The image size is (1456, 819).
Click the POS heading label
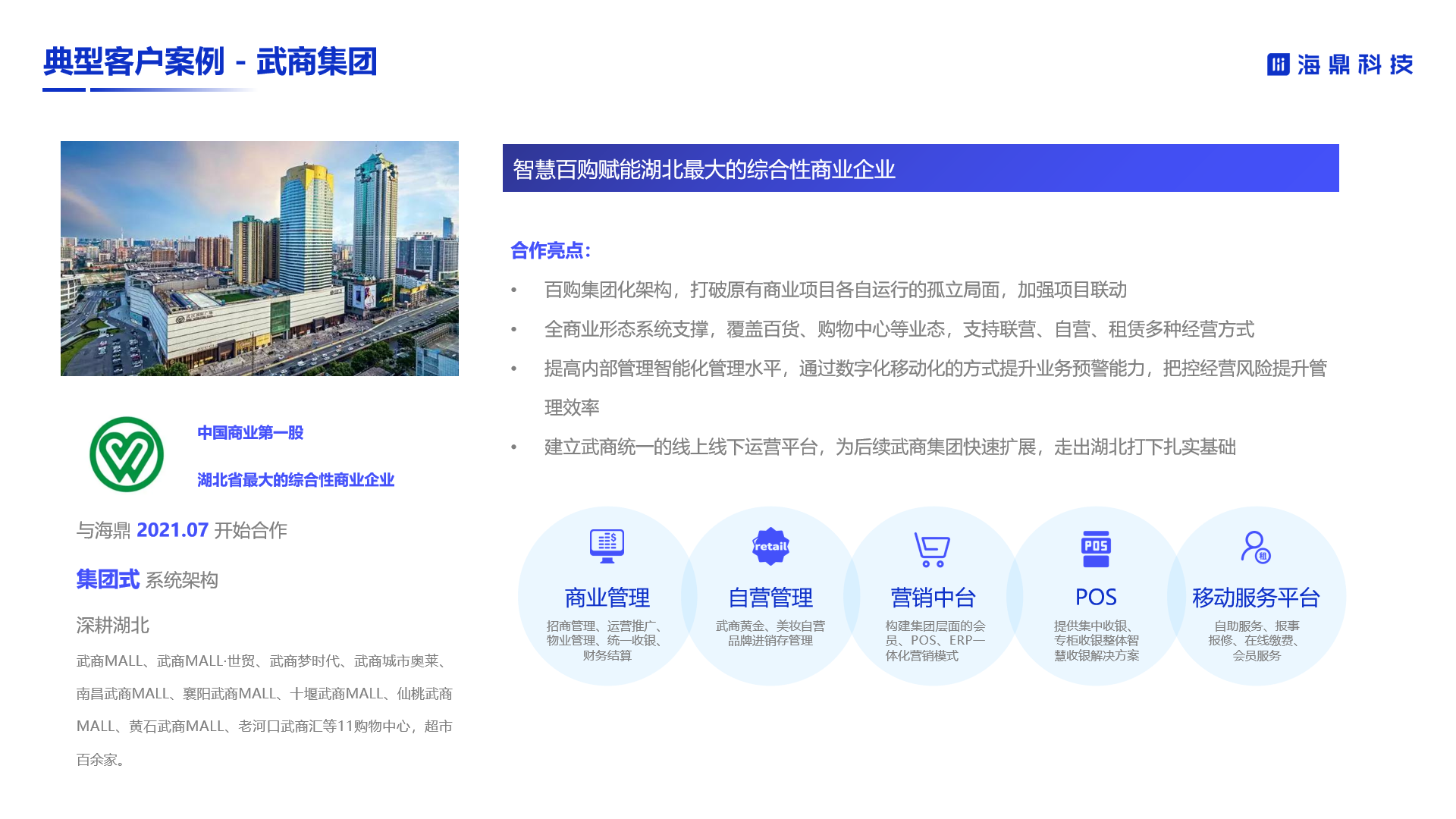[x=1096, y=598]
